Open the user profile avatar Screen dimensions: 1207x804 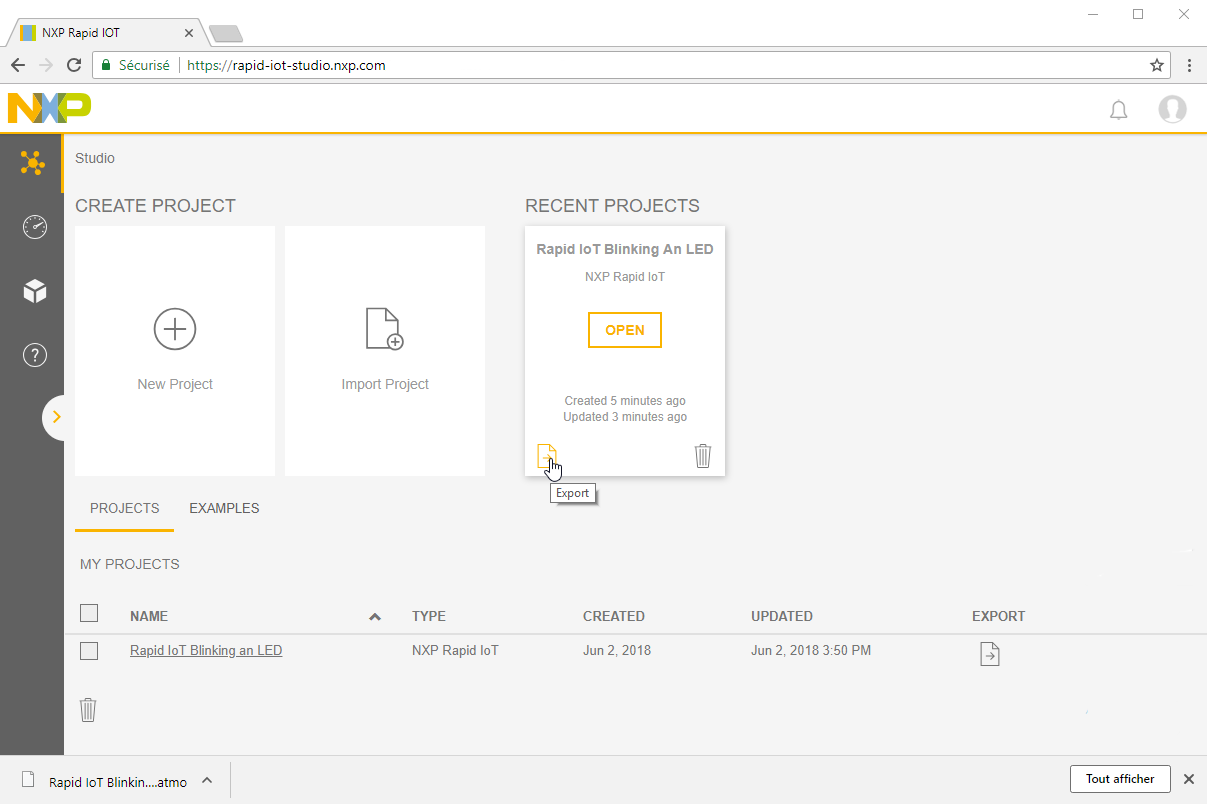[x=1172, y=109]
